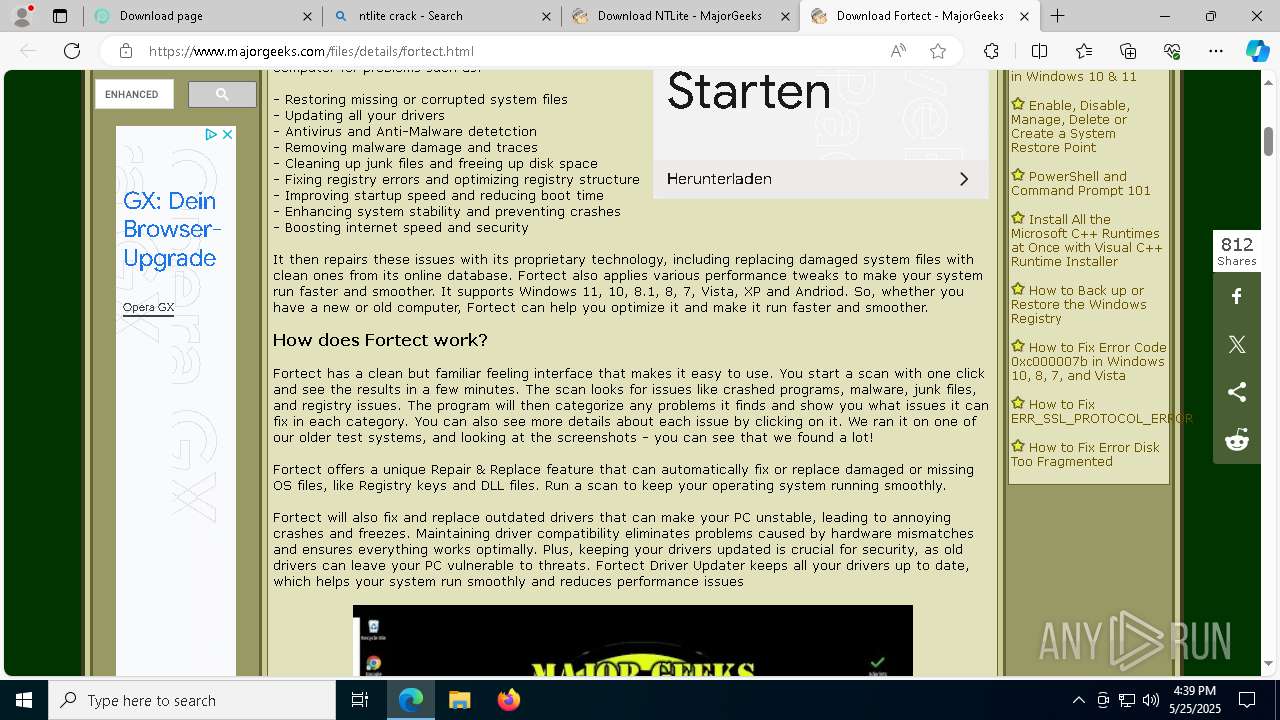Open a new browser tab
Viewport: 1280px width, 720px height.
1057,16
